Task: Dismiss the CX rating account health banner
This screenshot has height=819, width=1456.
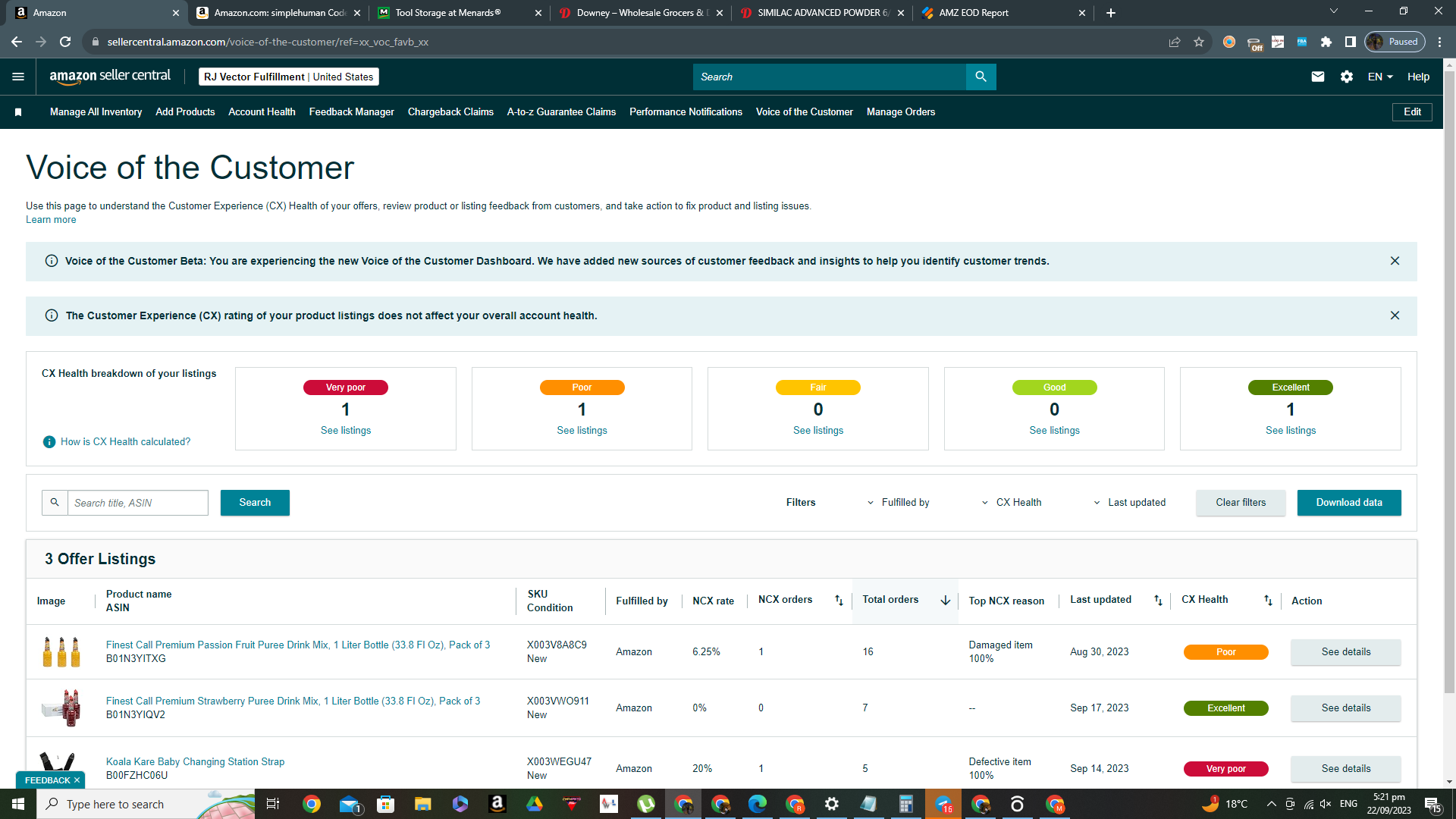Action: click(x=1395, y=315)
